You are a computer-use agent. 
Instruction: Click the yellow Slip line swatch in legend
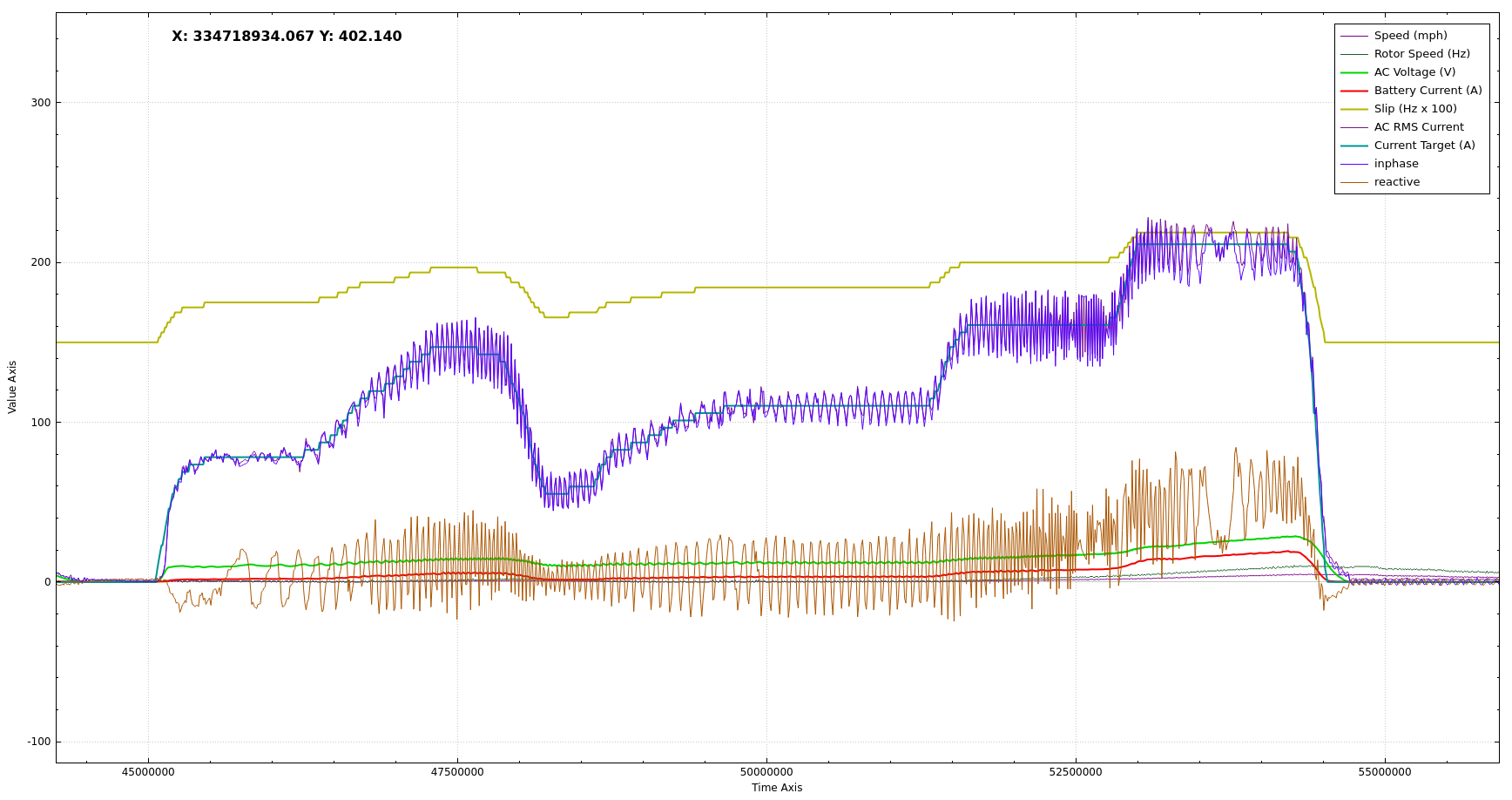(1353, 109)
